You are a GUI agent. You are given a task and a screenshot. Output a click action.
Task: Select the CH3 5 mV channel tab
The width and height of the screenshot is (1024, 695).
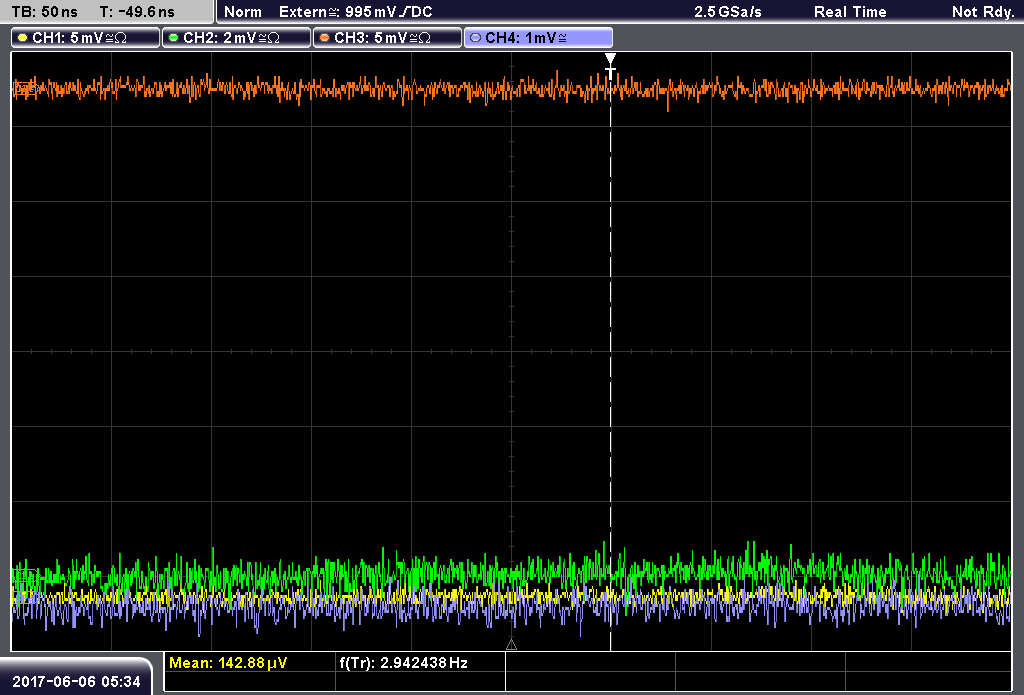(x=387, y=38)
